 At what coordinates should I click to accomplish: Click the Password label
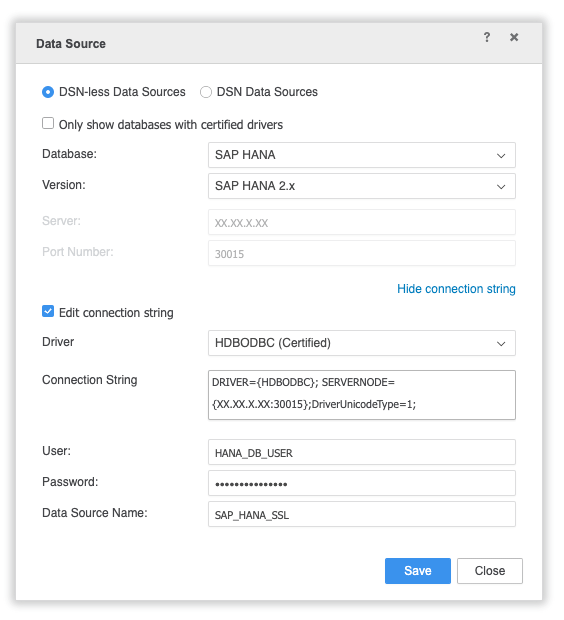coord(70,482)
